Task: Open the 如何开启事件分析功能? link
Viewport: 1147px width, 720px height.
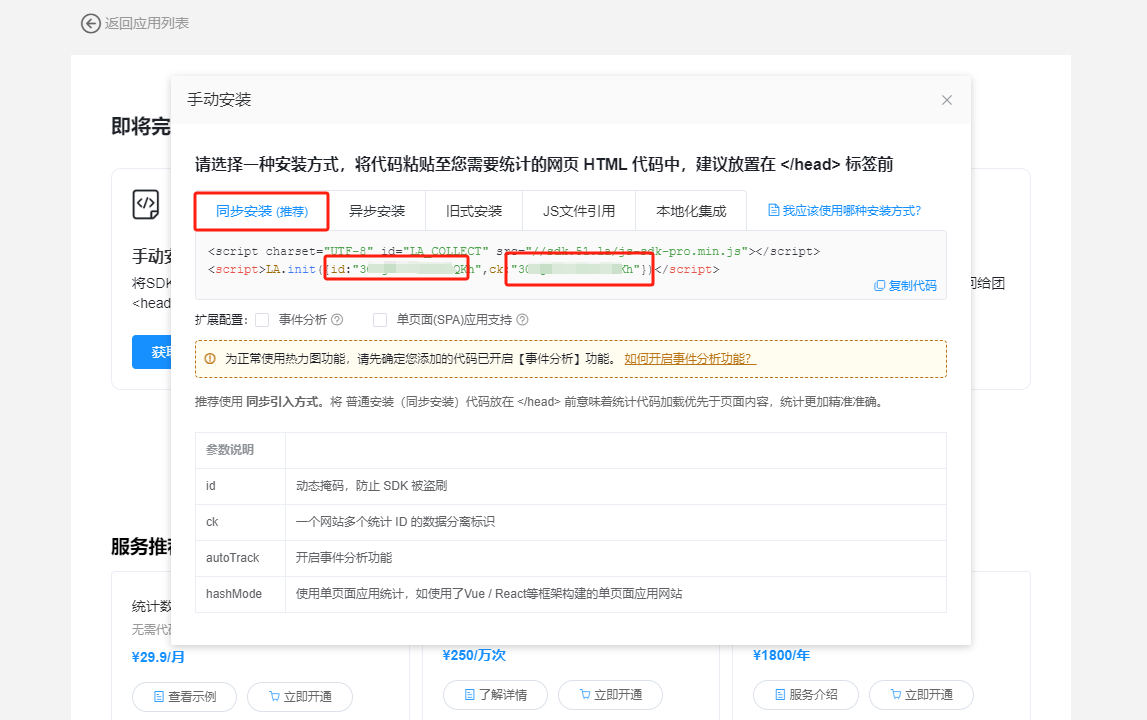Action: [690, 359]
